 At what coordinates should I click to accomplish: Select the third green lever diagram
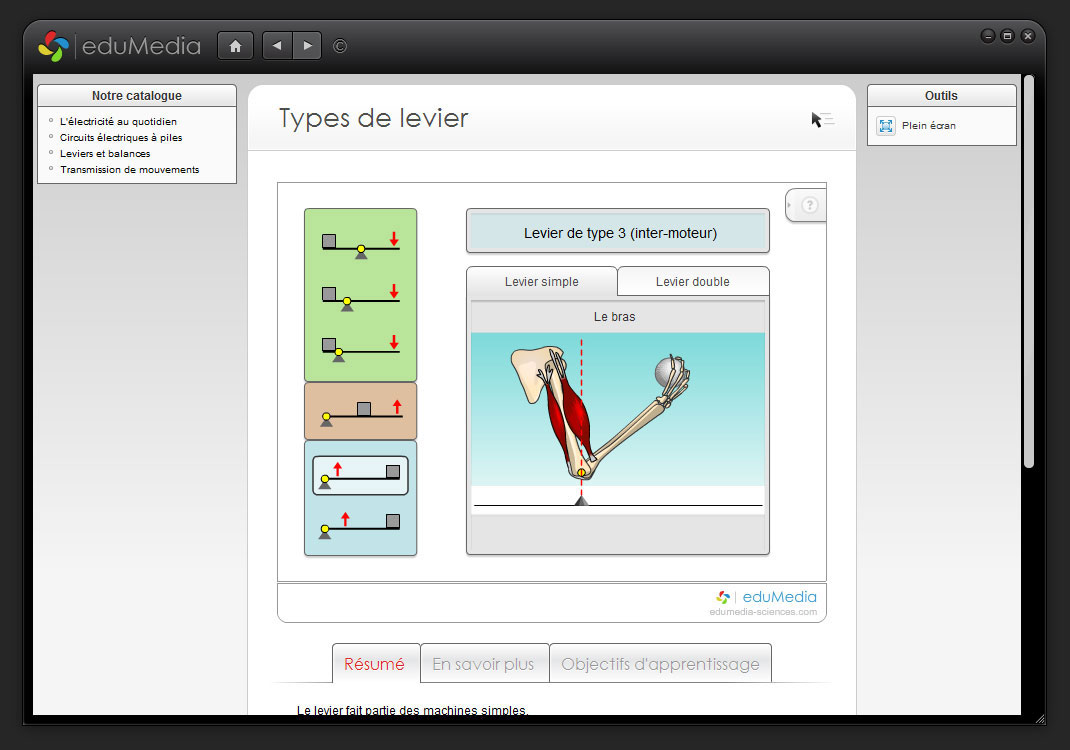[360, 347]
